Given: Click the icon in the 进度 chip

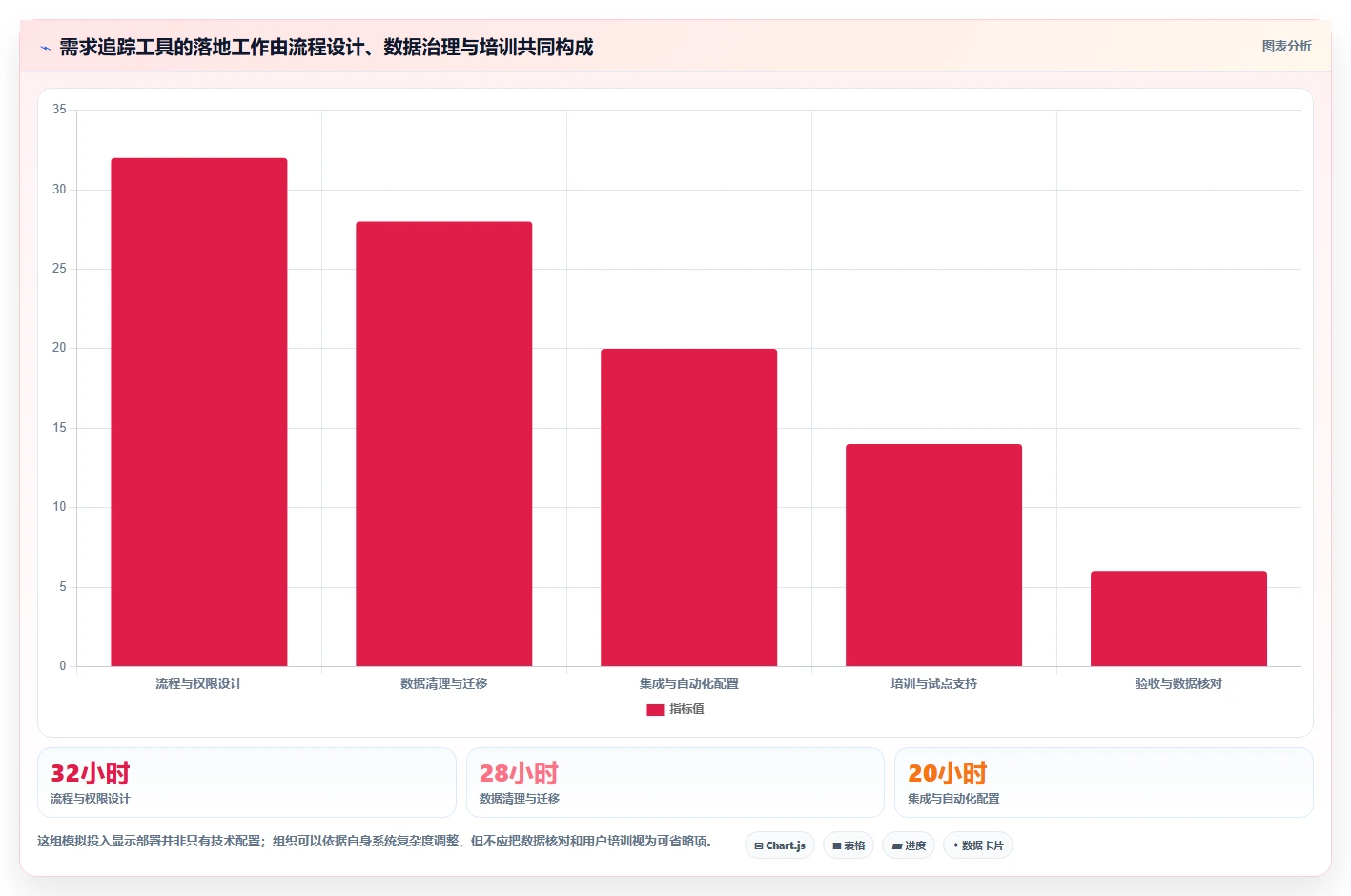Looking at the screenshot, I should [897, 845].
